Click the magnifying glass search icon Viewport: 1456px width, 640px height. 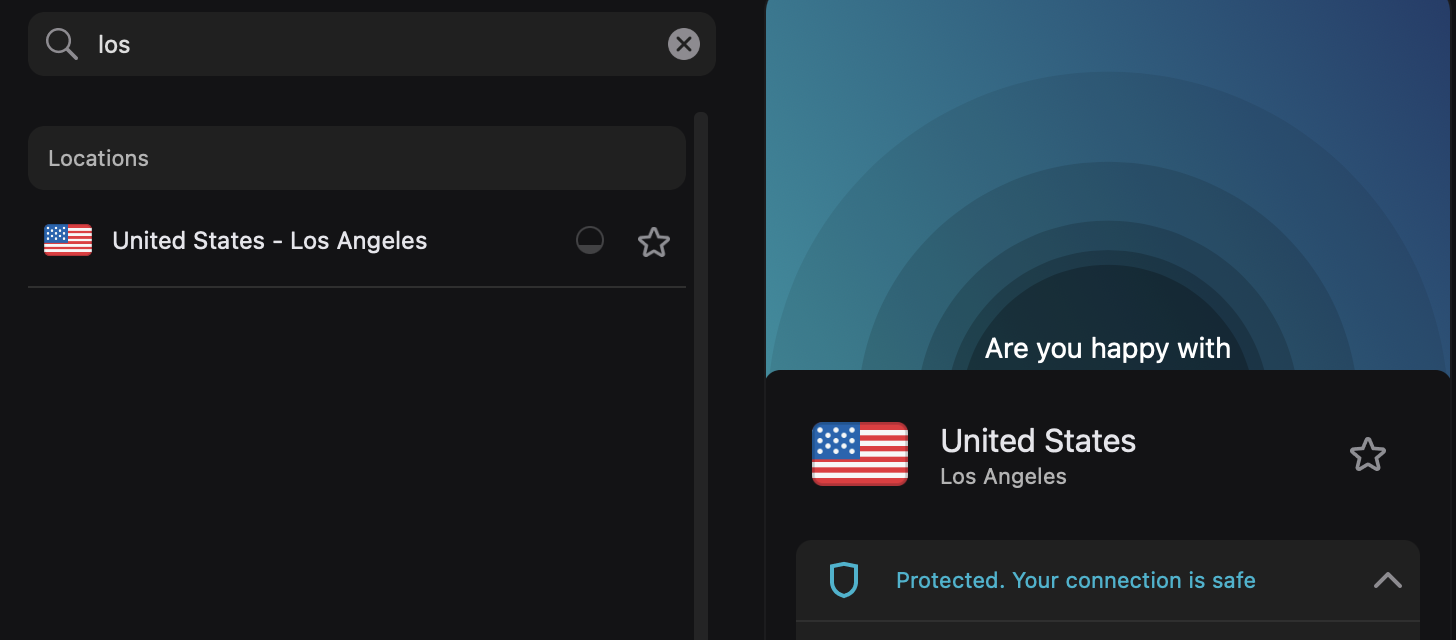(x=62, y=44)
